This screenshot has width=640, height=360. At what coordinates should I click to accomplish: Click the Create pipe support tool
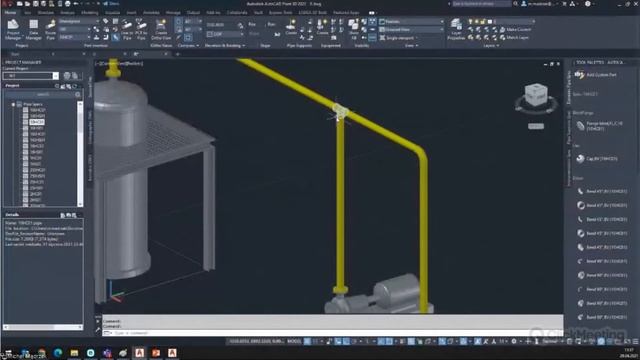pyautogui.click(x=291, y=27)
